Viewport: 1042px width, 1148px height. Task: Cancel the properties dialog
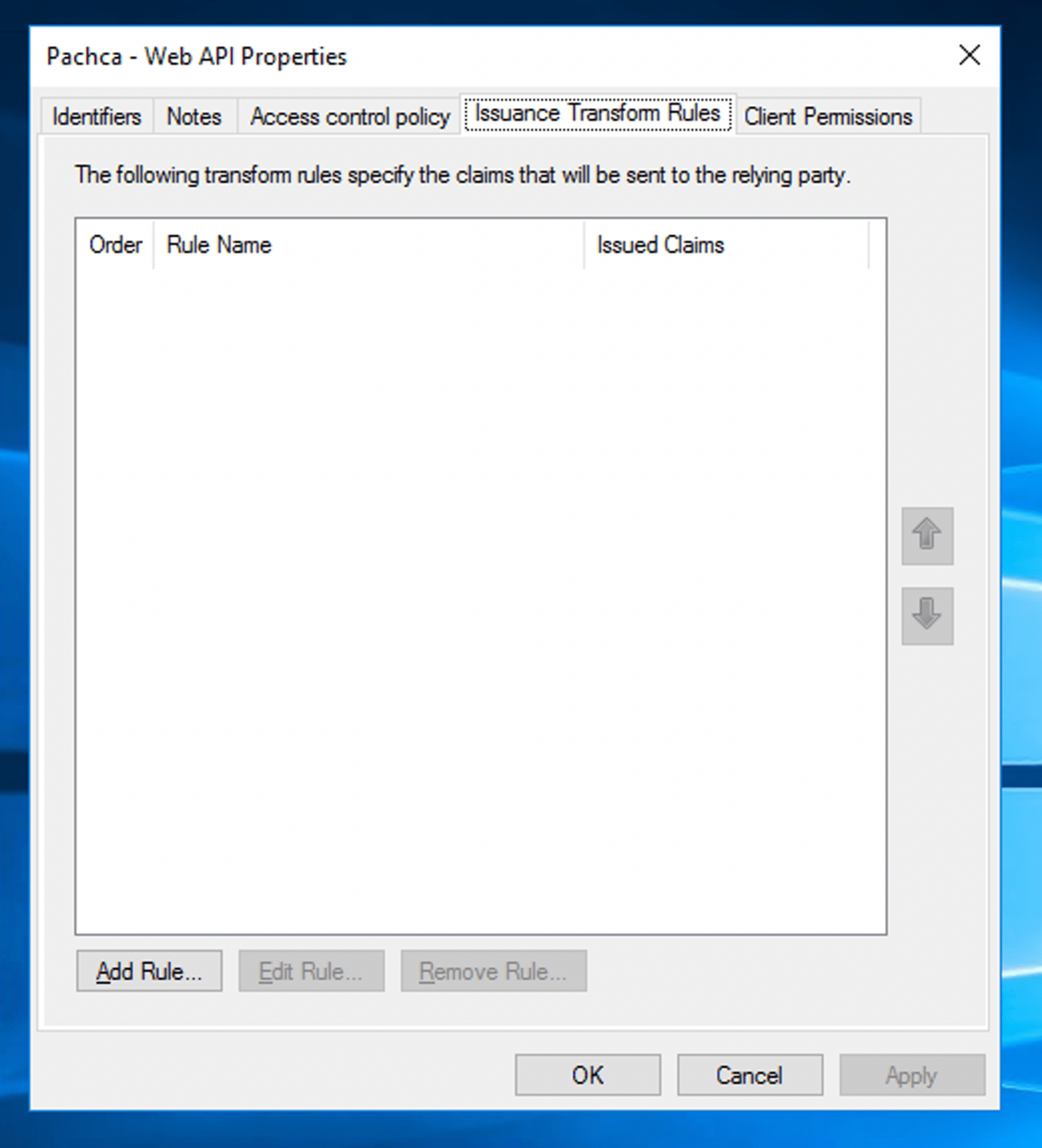[750, 1075]
